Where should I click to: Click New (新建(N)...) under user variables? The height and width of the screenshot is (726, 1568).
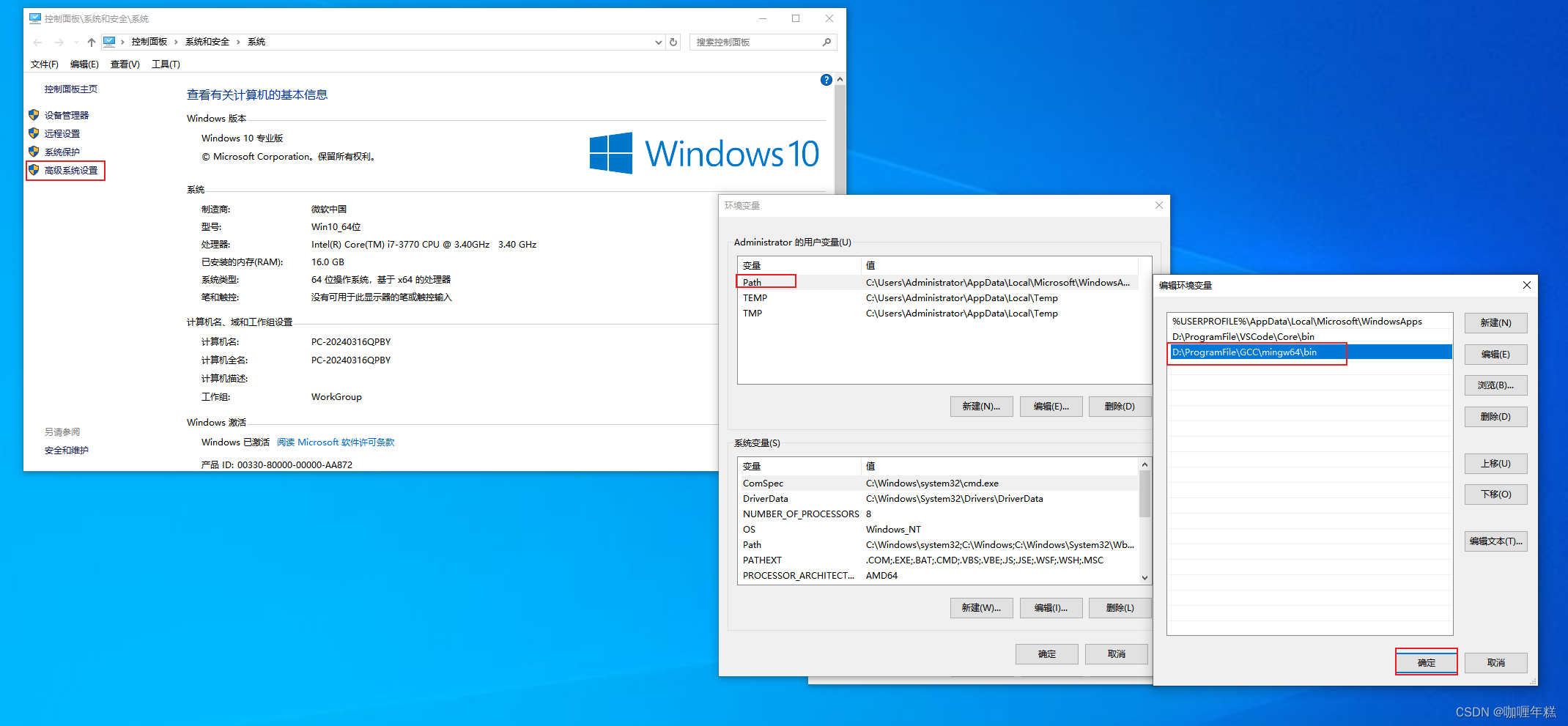(982, 407)
